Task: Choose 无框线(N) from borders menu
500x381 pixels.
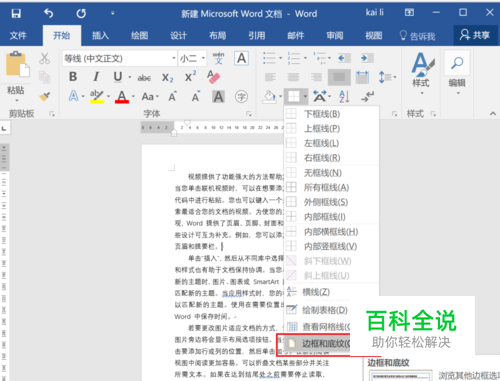Action: tap(331, 173)
